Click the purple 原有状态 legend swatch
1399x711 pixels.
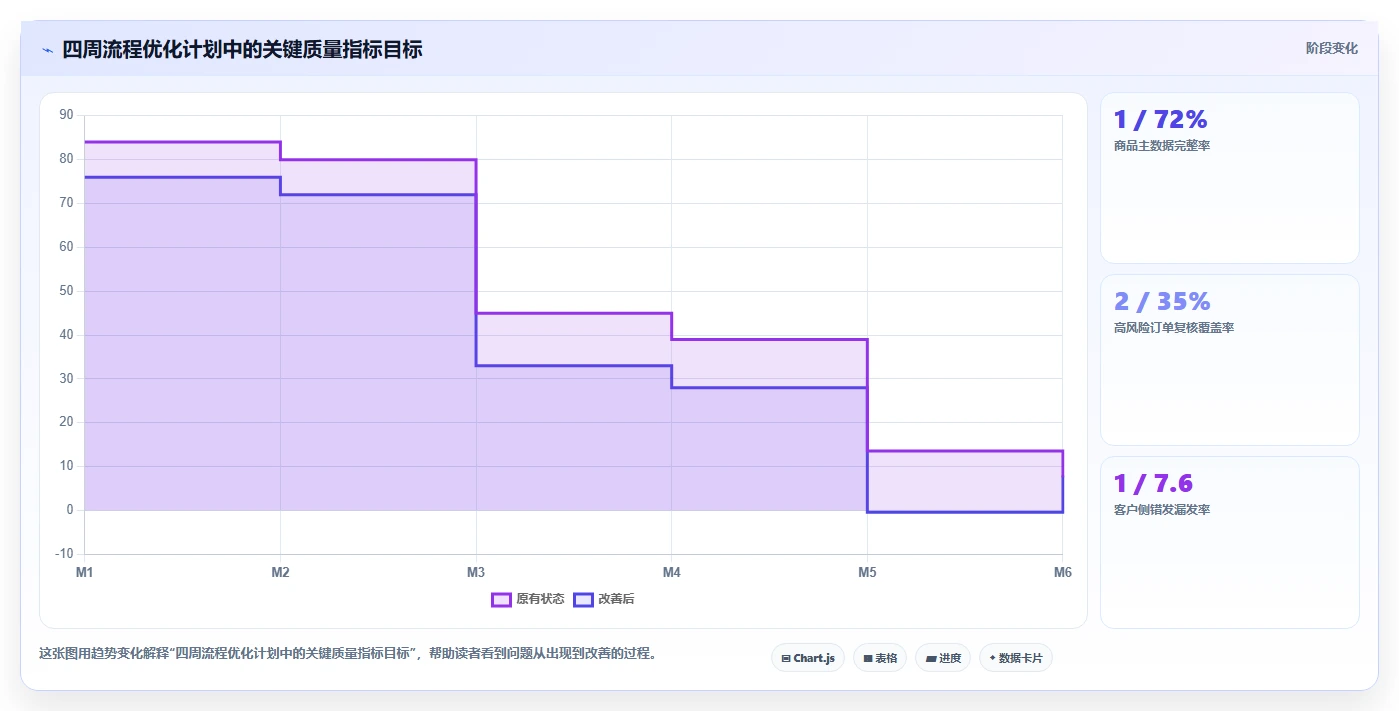[x=501, y=599]
